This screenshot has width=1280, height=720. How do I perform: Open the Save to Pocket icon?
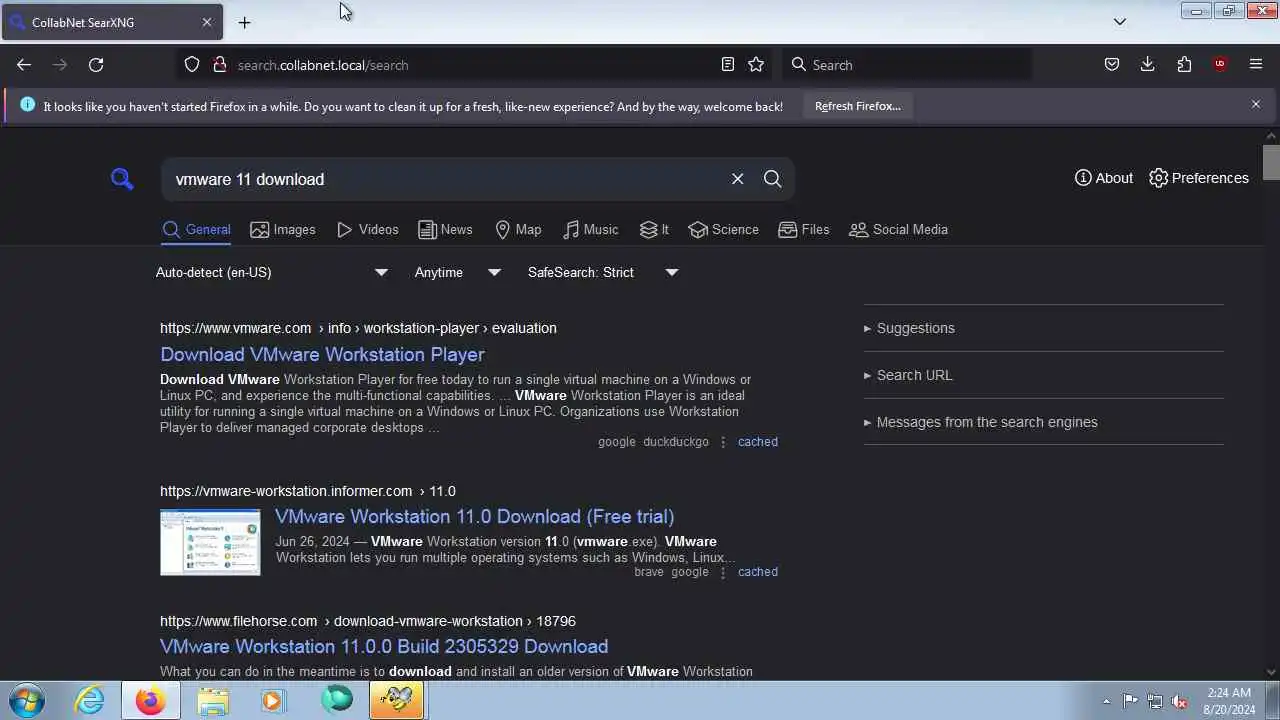[x=1112, y=65]
